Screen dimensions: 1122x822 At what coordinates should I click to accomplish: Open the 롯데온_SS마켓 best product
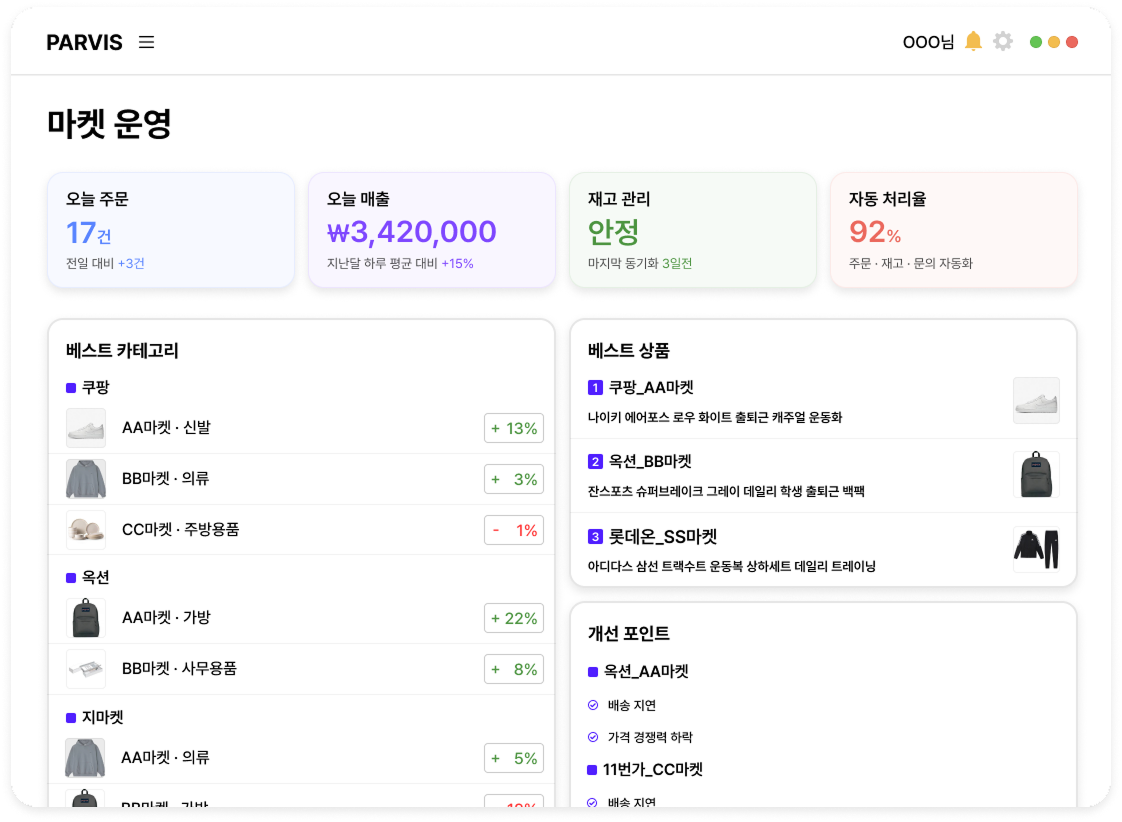pyautogui.click(x=663, y=537)
